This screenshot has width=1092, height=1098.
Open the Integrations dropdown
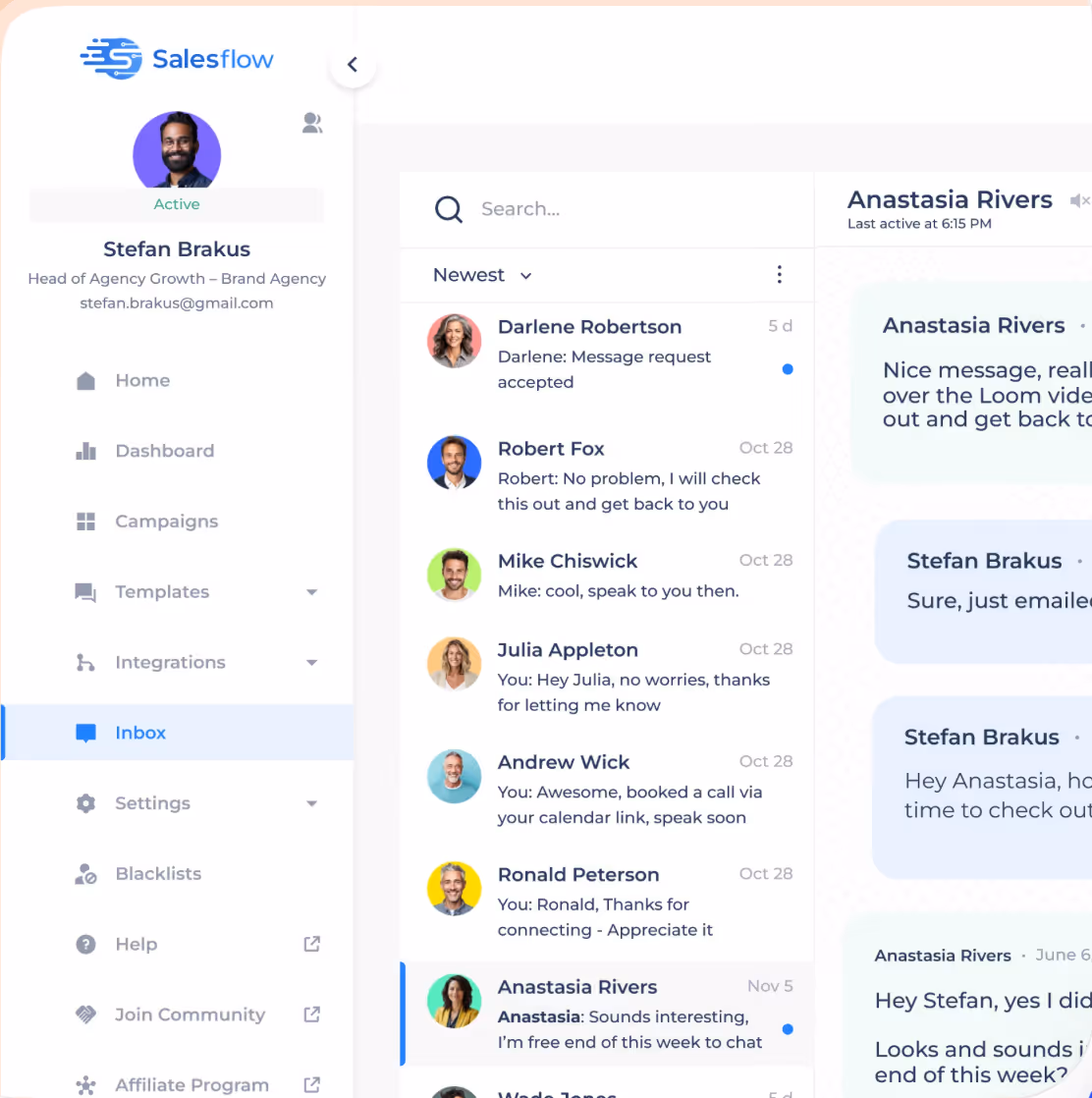pyautogui.click(x=311, y=662)
